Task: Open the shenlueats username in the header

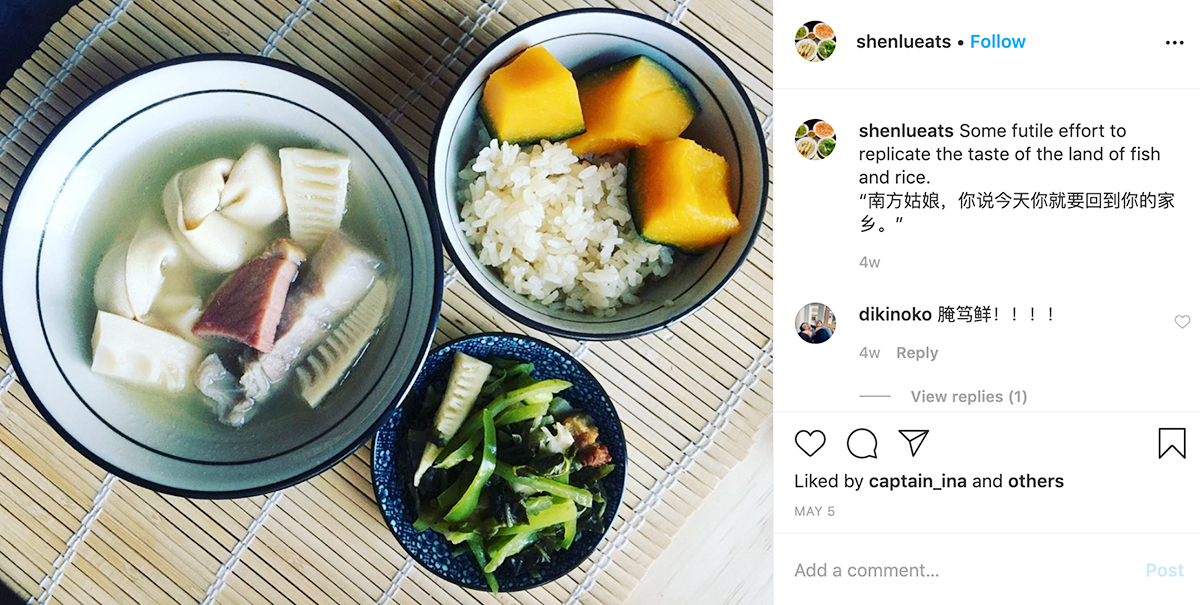Action: click(x=903, y=42)
